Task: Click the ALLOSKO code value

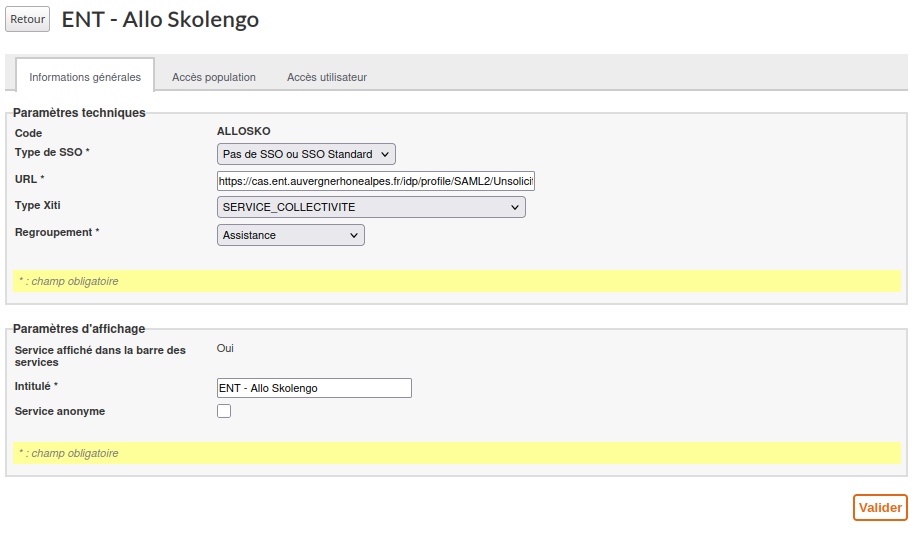Action: (243, 131)
